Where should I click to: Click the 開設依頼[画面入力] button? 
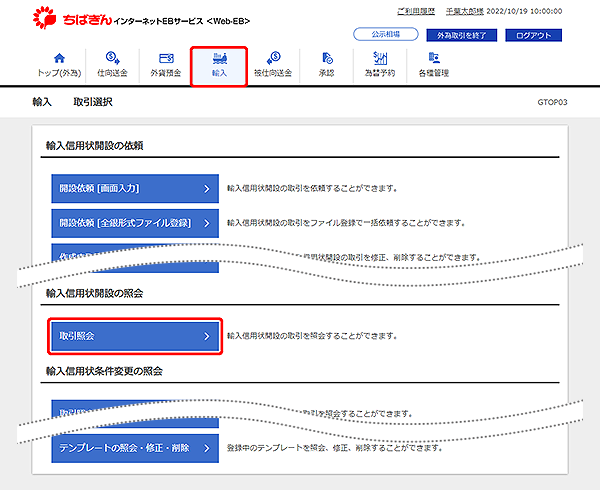click(135, 189)
